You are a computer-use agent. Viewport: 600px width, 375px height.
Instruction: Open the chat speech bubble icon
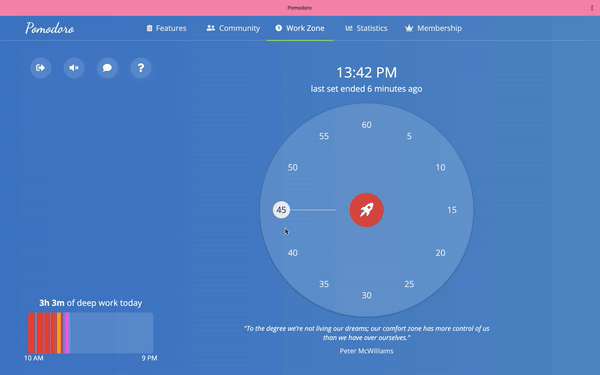click(107, 68)
